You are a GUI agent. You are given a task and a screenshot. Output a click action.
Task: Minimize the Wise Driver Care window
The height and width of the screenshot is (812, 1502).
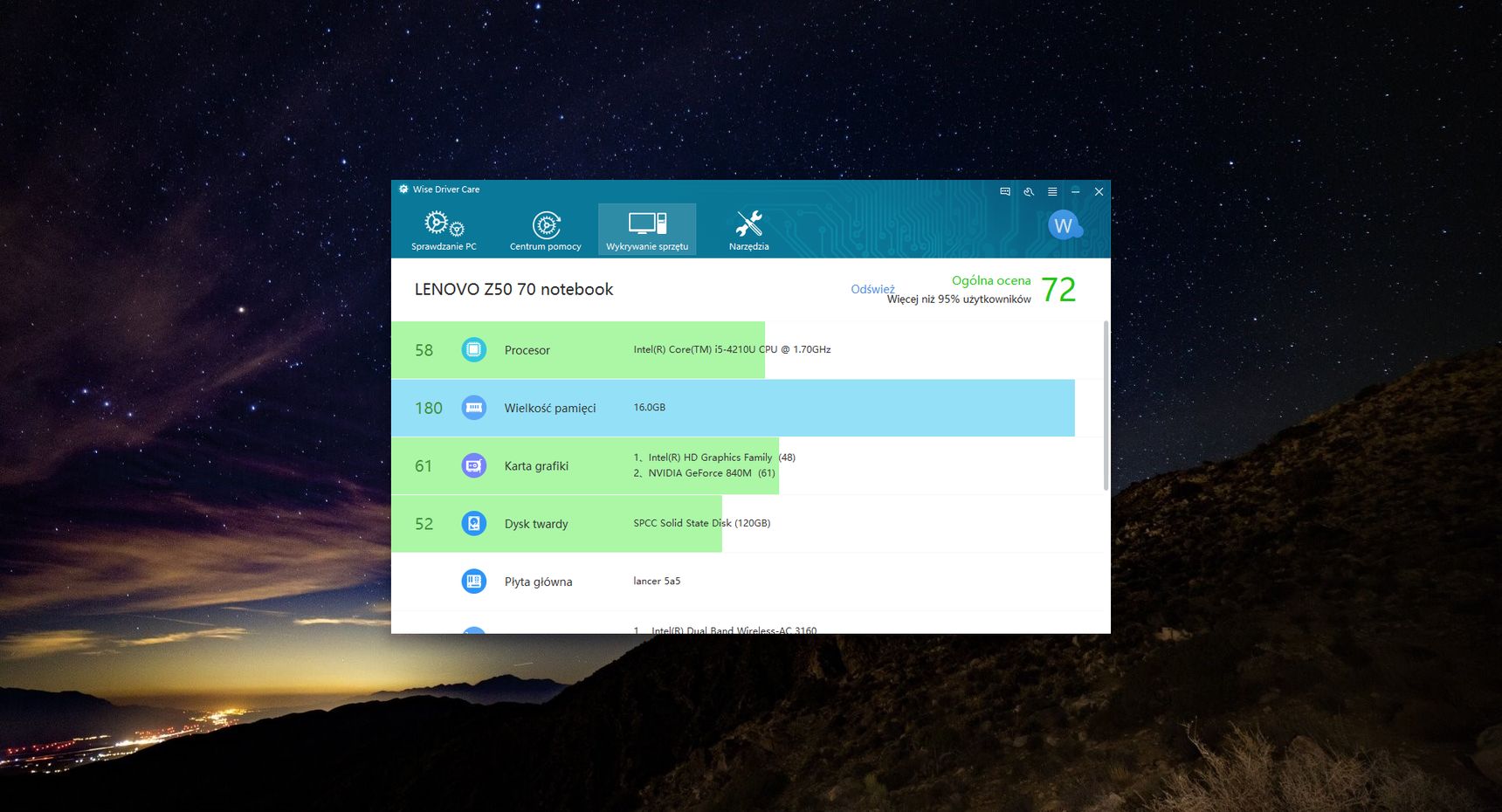coord(1076,191)
